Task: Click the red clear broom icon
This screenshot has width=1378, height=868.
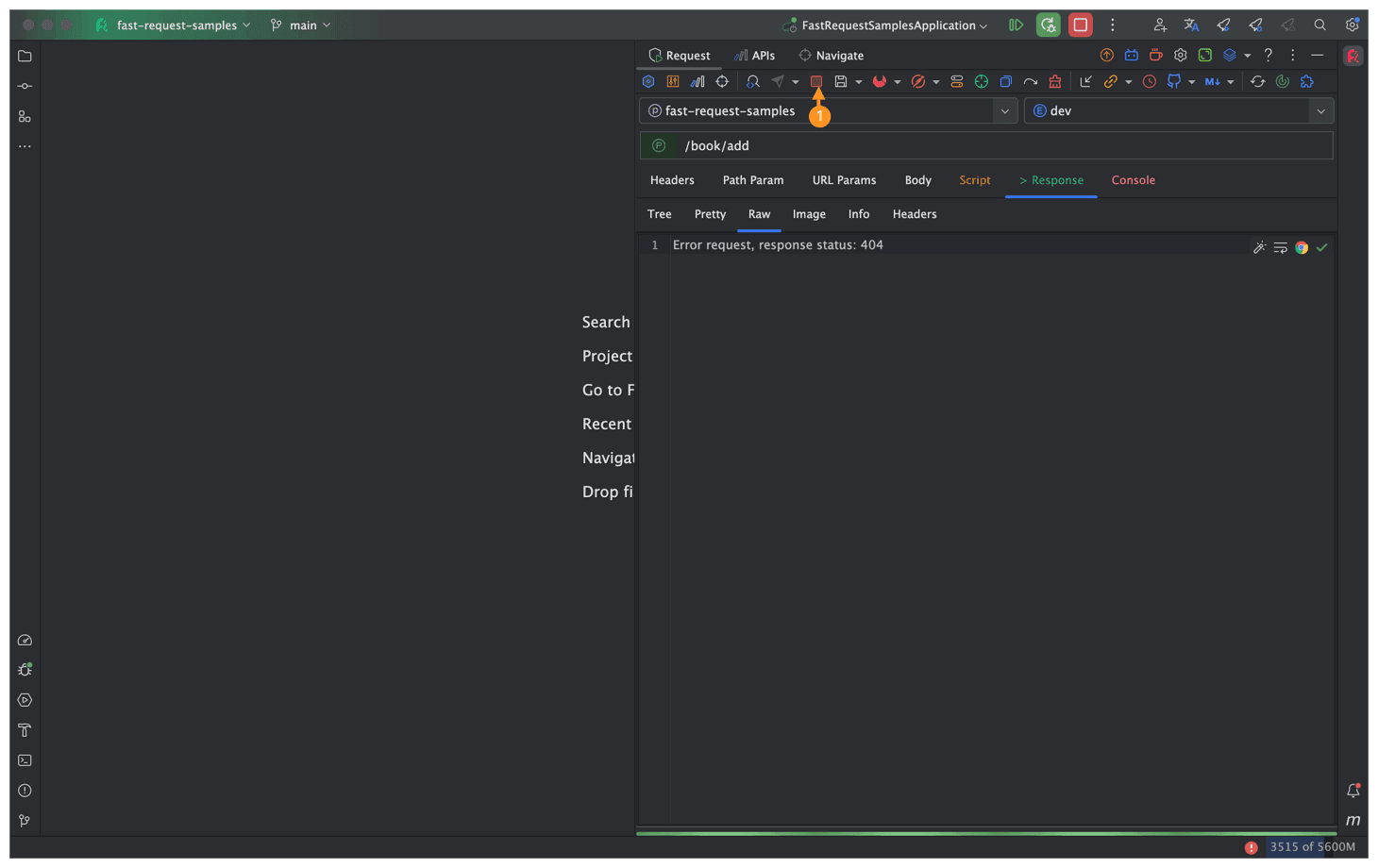Action: pos(1054,82)
